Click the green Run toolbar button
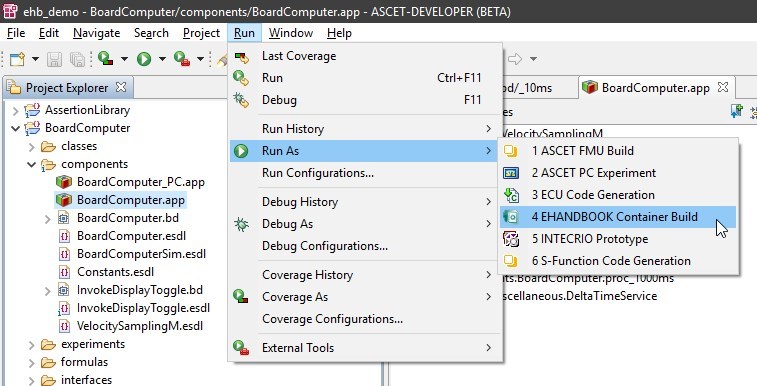 click(144, 59)
